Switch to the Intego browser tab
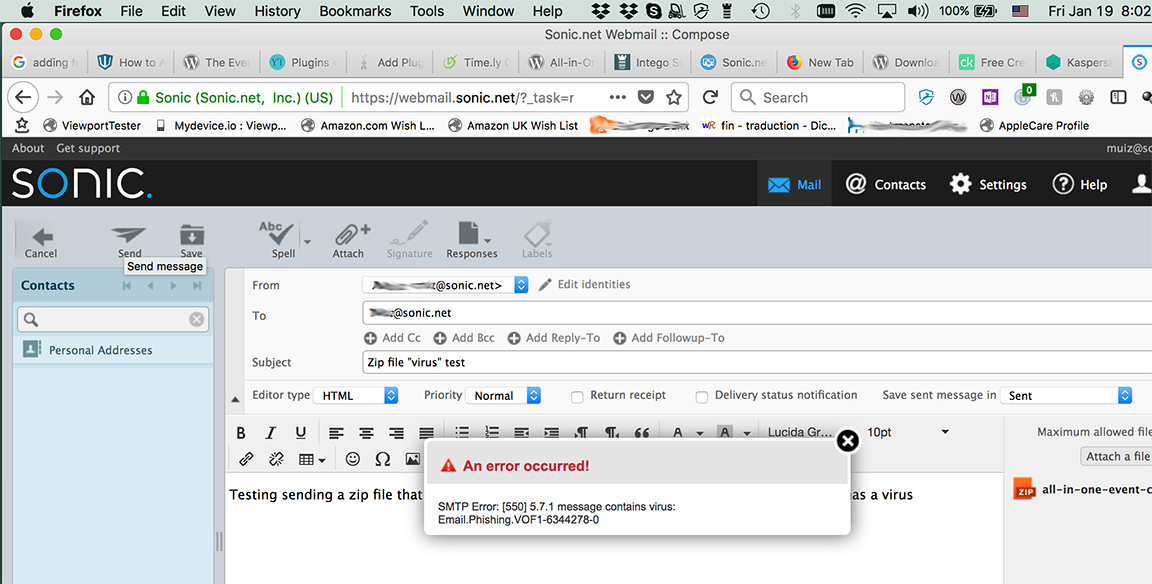The height and width of the screenshot is (584, 1152). pyautogui.click(x=648, y=62)
